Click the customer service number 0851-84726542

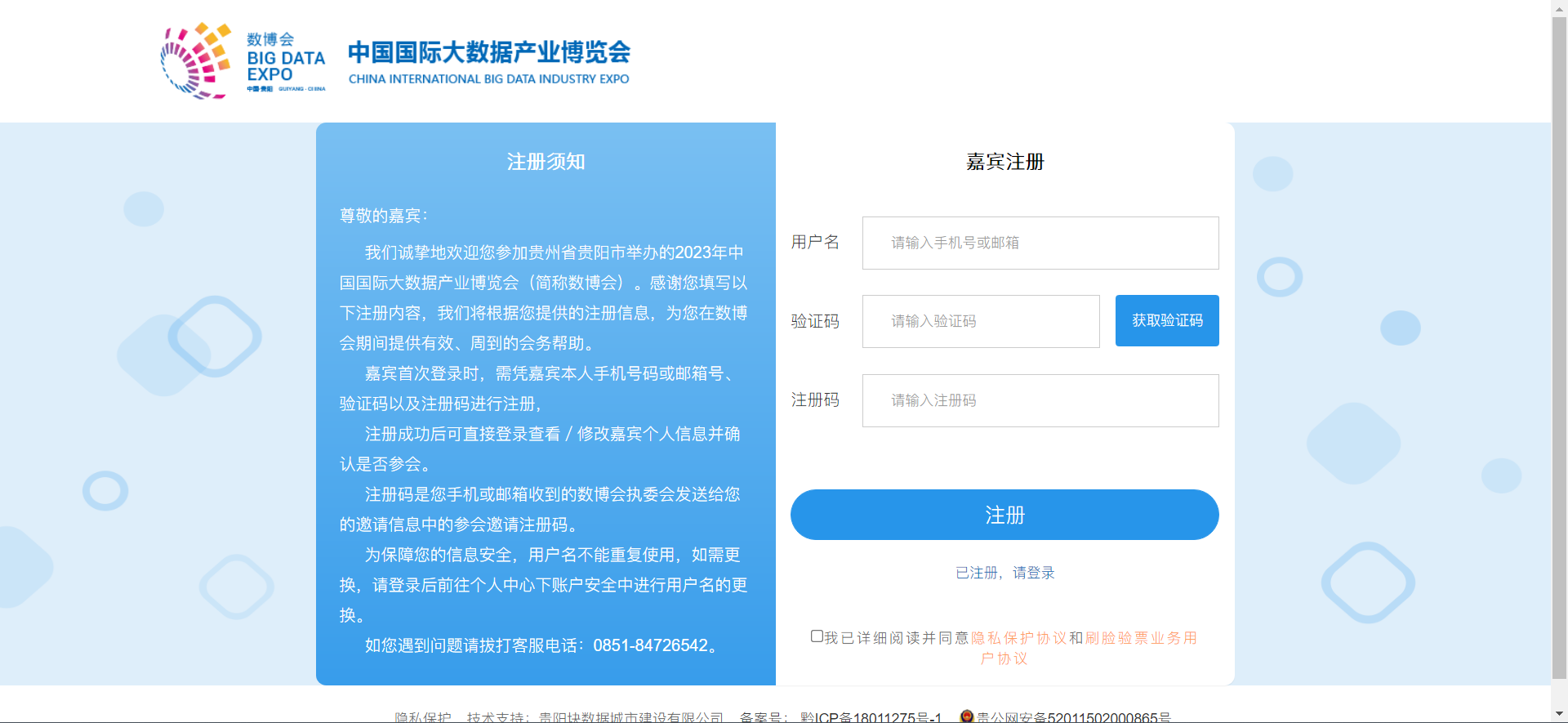click(x=650, y=645)
